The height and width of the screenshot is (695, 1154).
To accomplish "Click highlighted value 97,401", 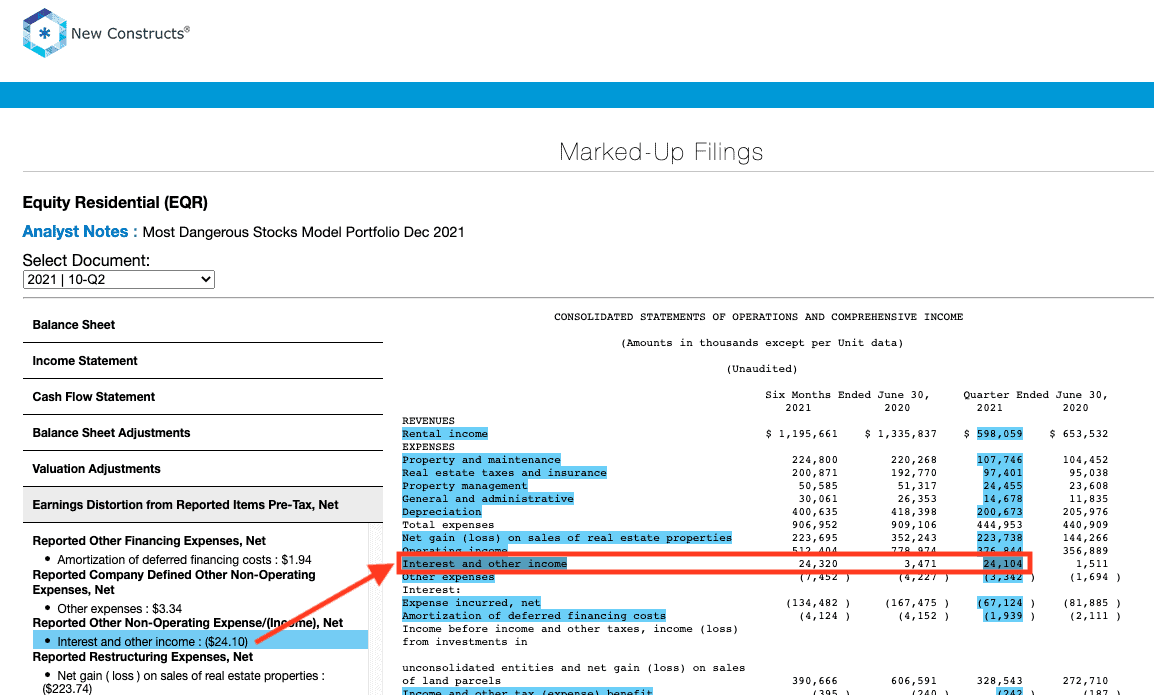I will pos(1002,473).
